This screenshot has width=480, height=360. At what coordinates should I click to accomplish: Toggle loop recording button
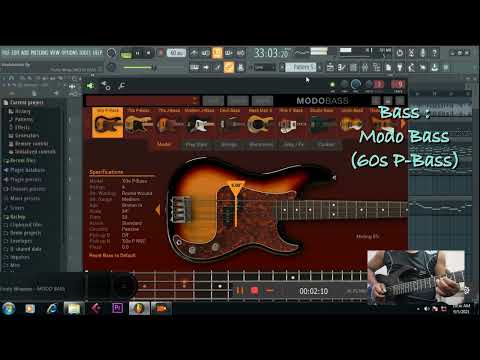[240, 53]
